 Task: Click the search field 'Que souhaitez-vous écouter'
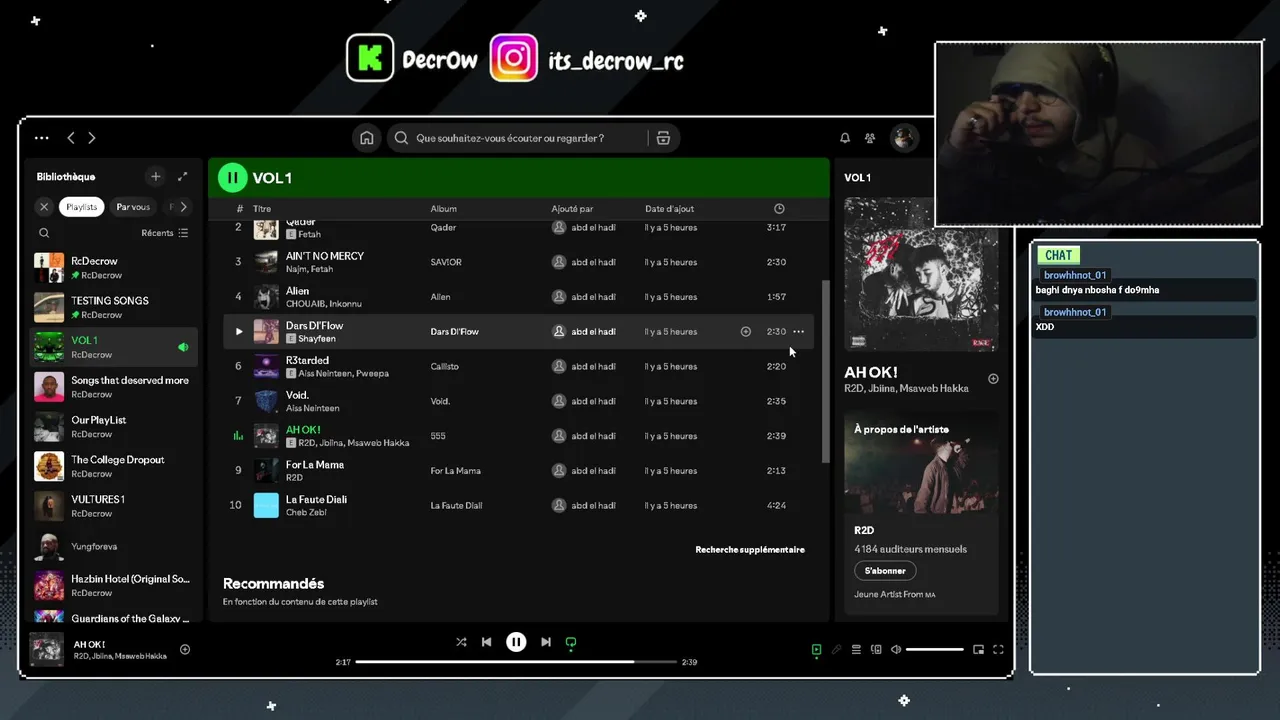pos(516,138)
